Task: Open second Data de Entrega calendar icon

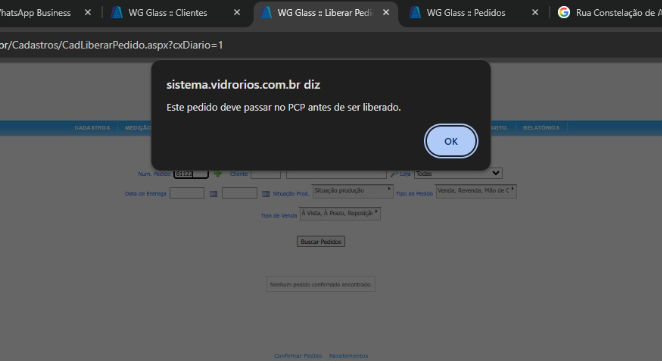Action: 266,194
